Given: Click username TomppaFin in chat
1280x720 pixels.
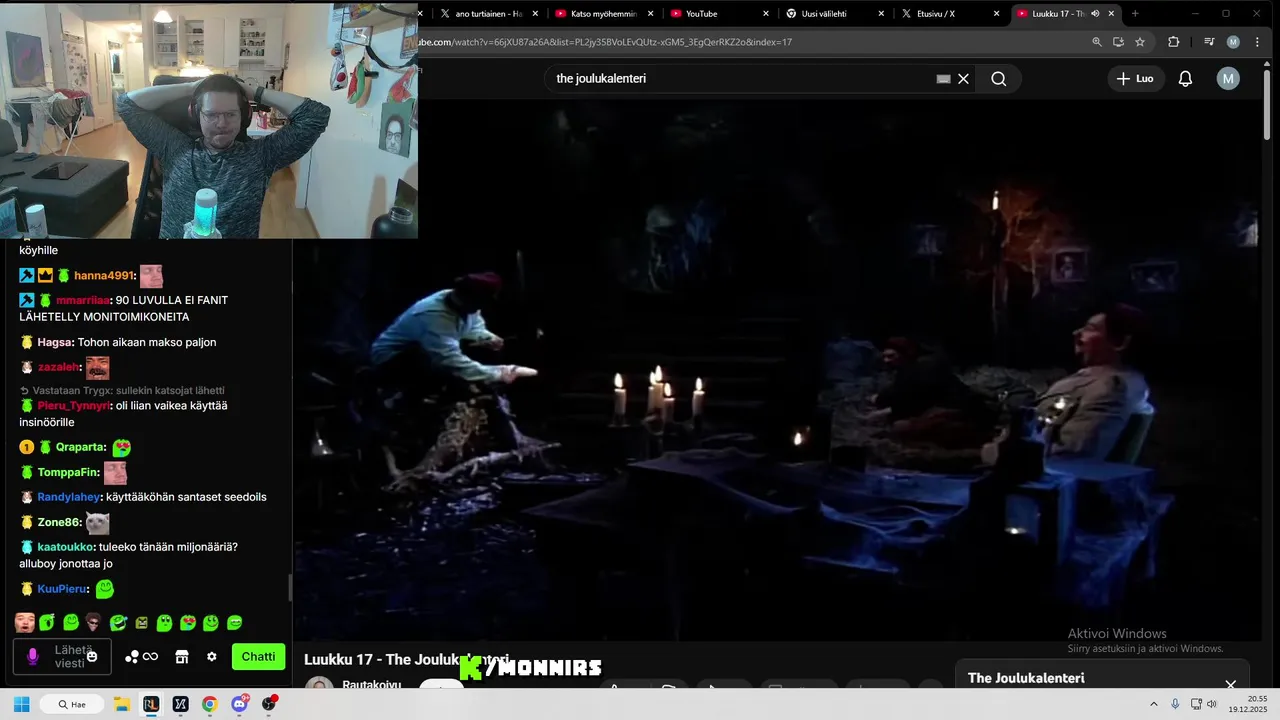Looking at the screenshot, I should point(68,472).
